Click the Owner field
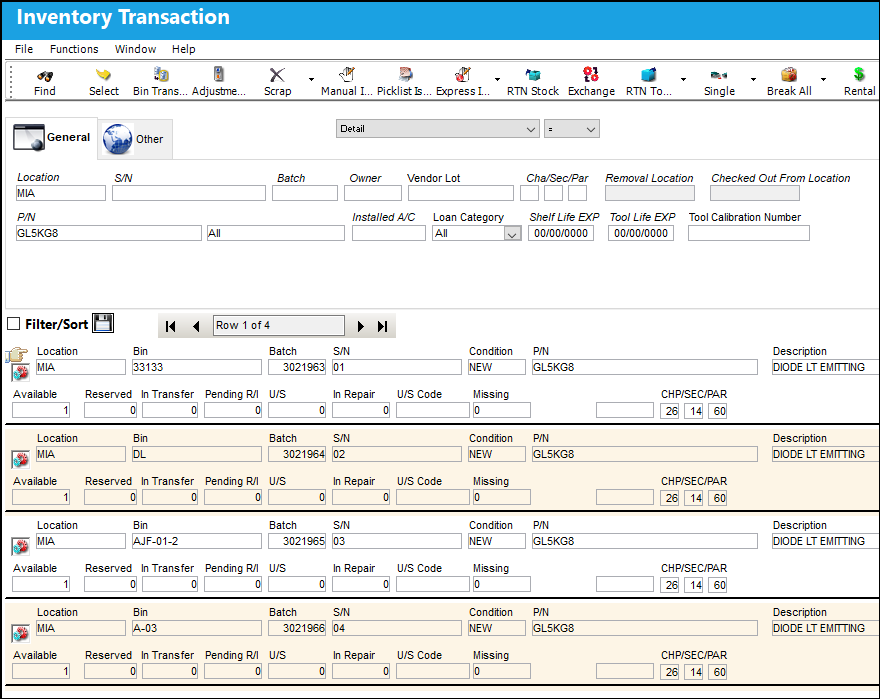The image size is (880, 699). (x=373, y=193)
